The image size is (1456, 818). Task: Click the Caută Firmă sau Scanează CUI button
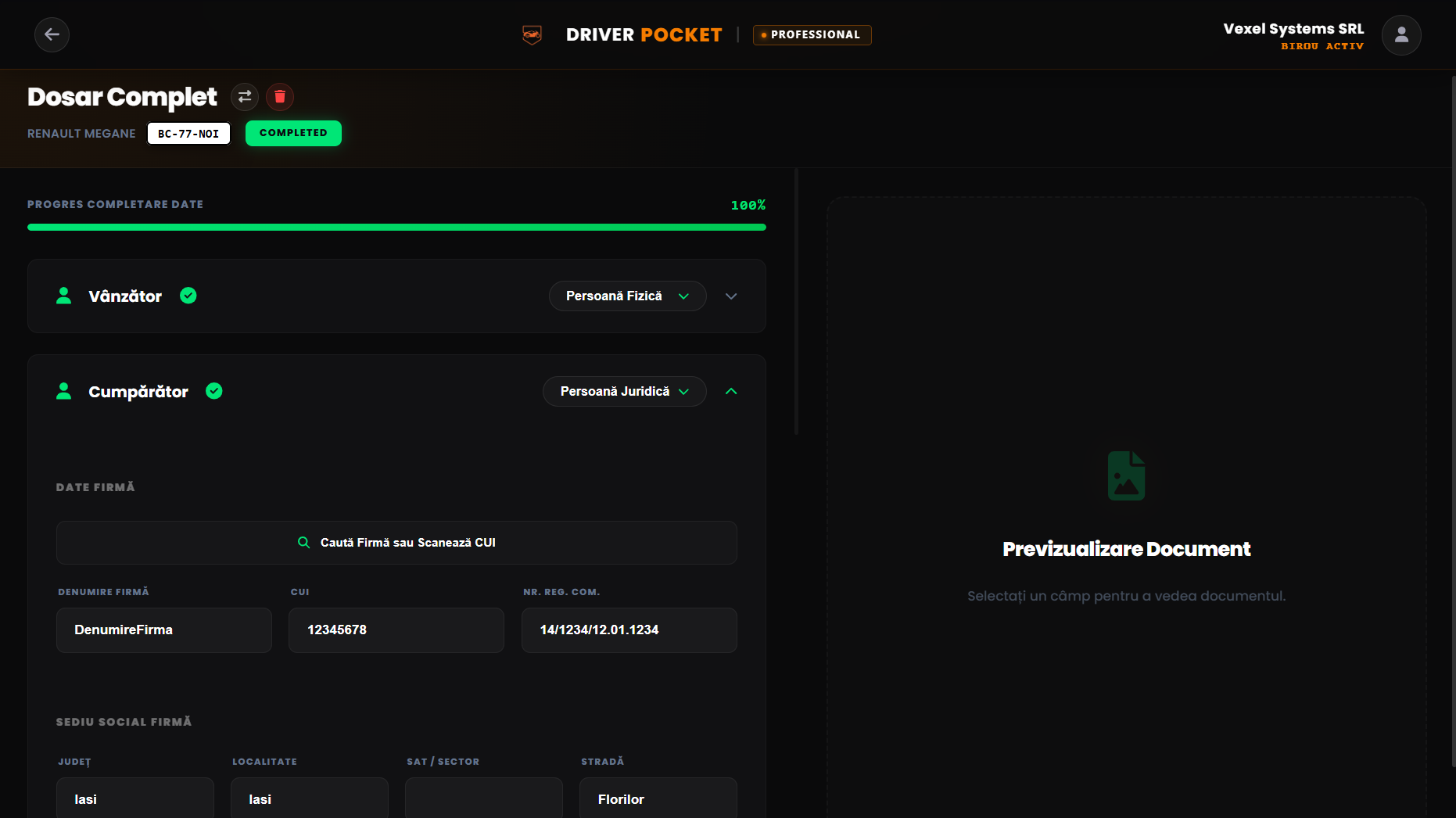[396, 543]
